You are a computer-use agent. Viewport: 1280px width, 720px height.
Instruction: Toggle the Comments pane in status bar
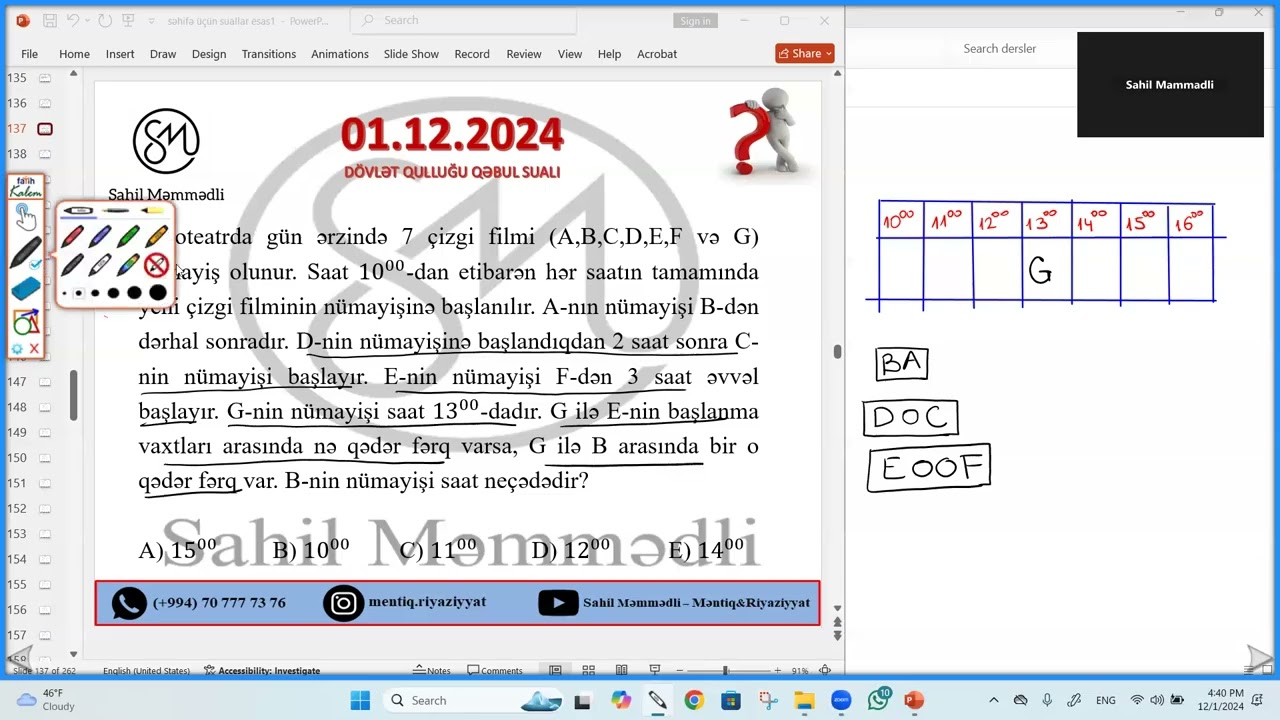coord(495,670)
